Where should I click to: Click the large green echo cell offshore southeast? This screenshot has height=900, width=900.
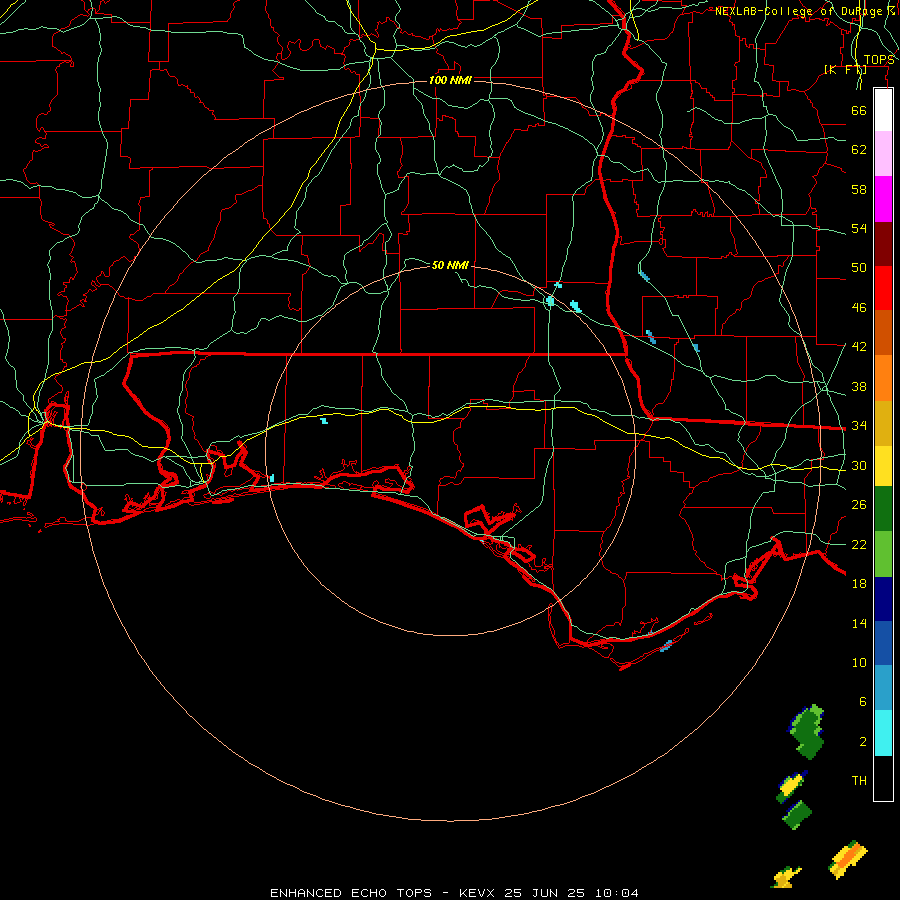808,732
